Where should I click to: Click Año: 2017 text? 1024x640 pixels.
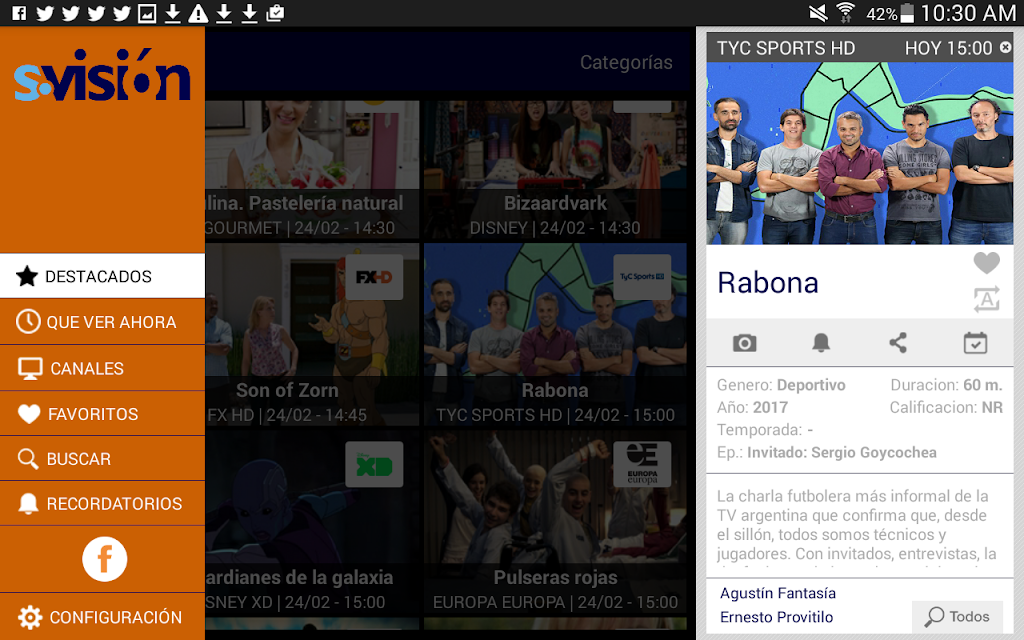[752, 408]
